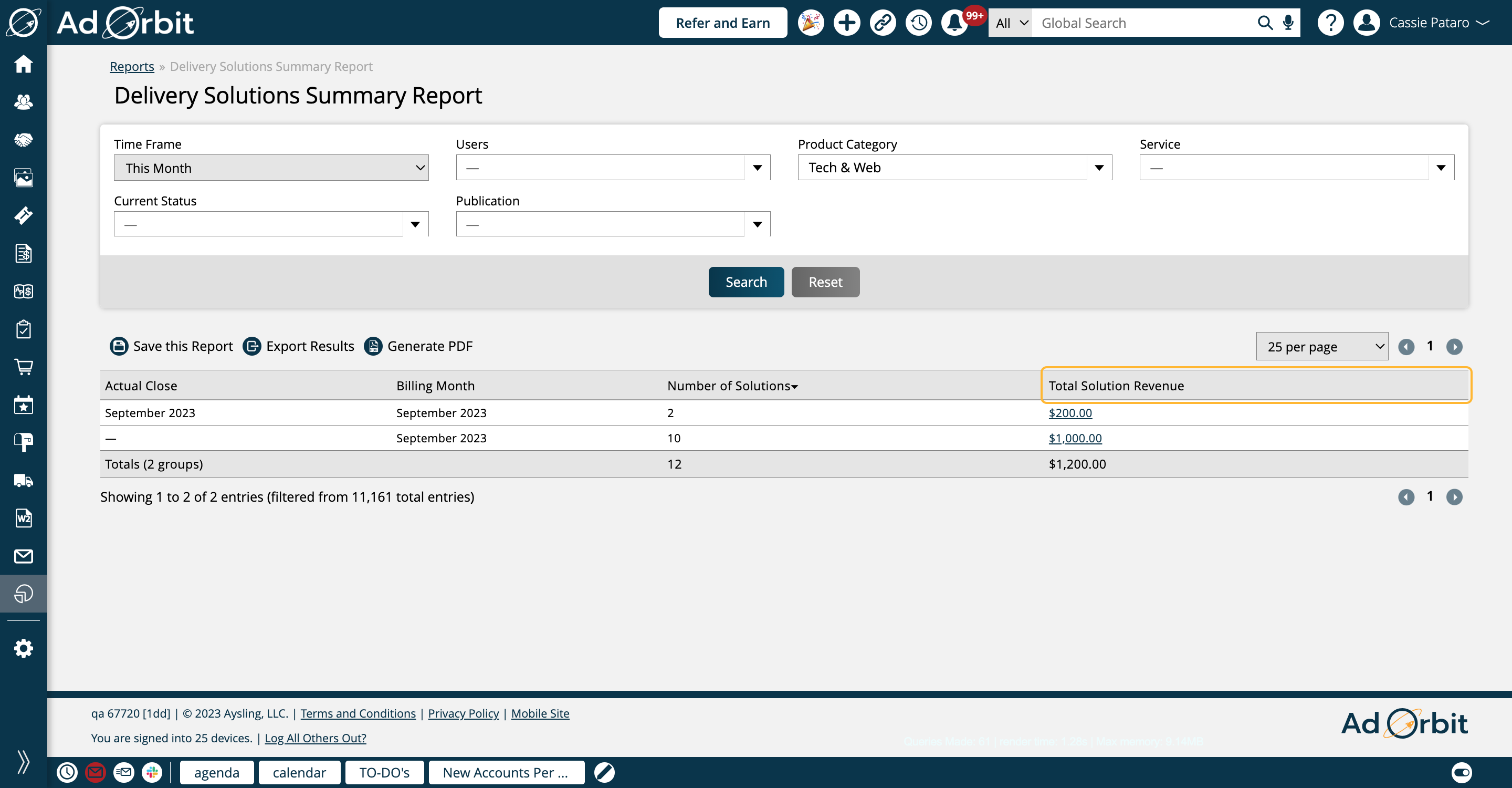Click the Export Results icon
Viewport: 1512px width, 788px height.
pos(252,346)
